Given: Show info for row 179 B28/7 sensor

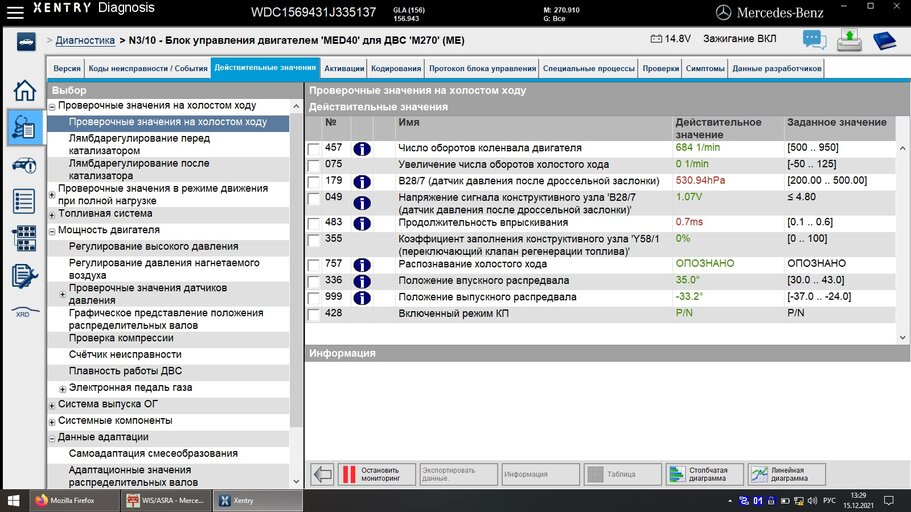Looking at the screenshot, I should click(362, 182).
